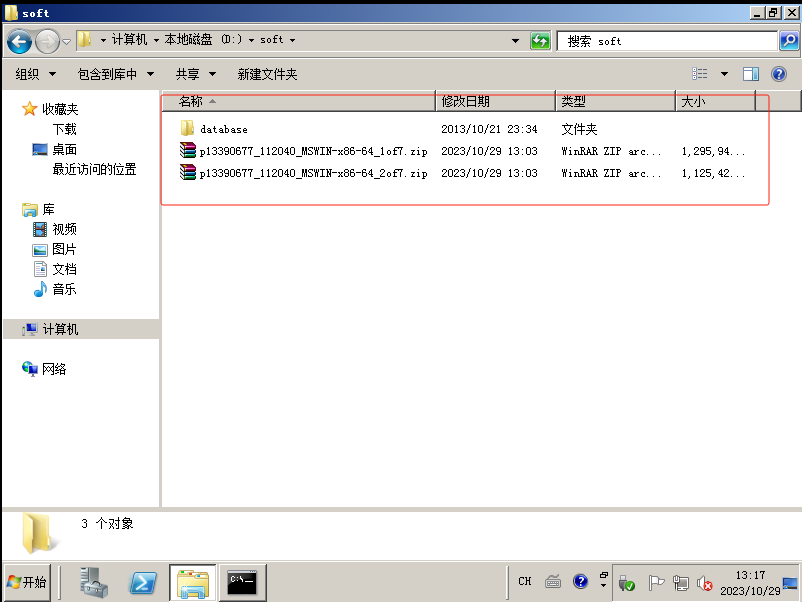Open the 视频 library
802x602 pixels.
64,229
